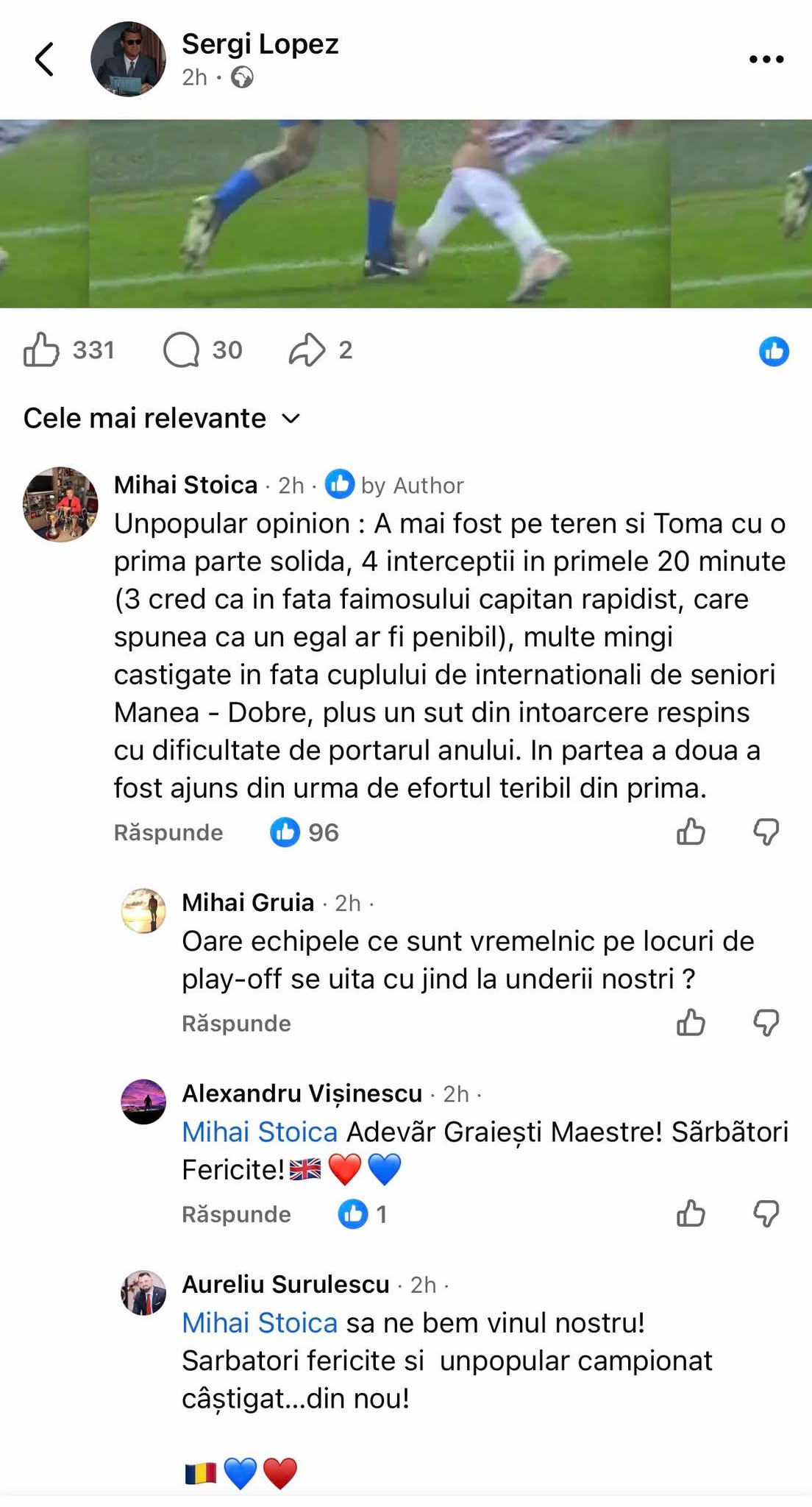812x1507 pixels.
Task: View the 96 reactions on Mihai Stoica's comment
Action: [304, 832]
